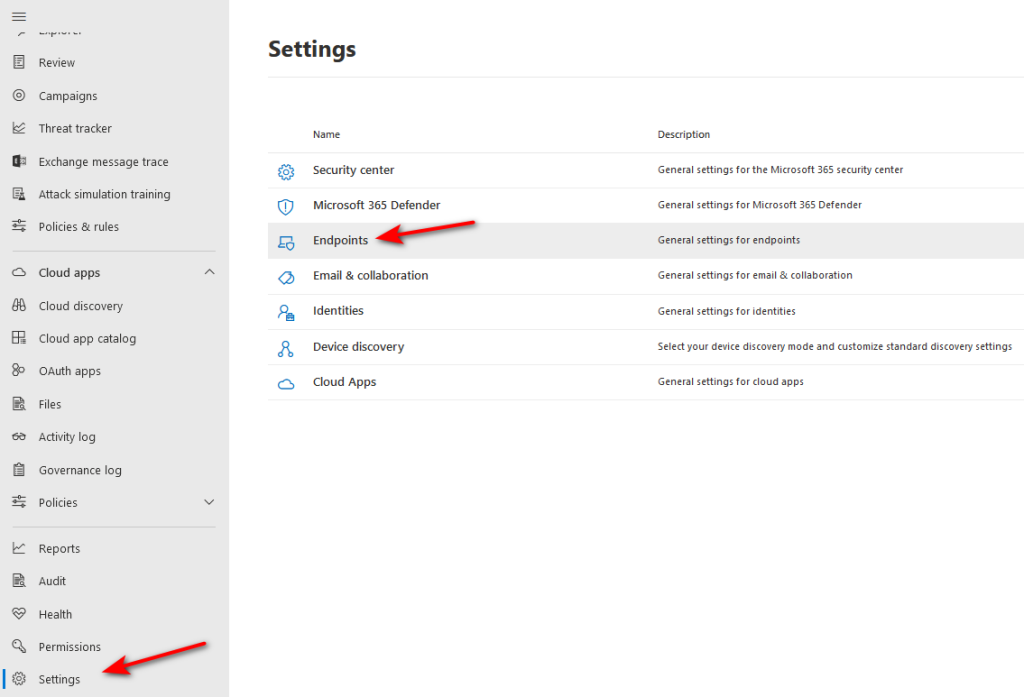
Task: Click the OAuth apps icon
Action: [x=19, y=370]
